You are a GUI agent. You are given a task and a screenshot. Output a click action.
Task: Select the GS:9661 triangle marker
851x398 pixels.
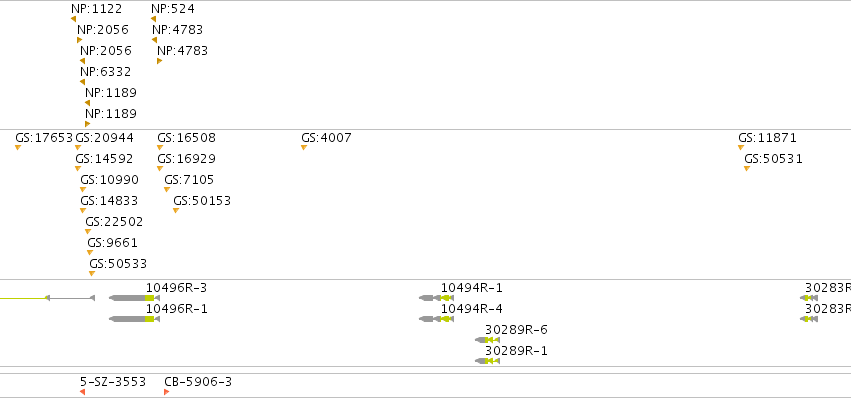(90, 253)
